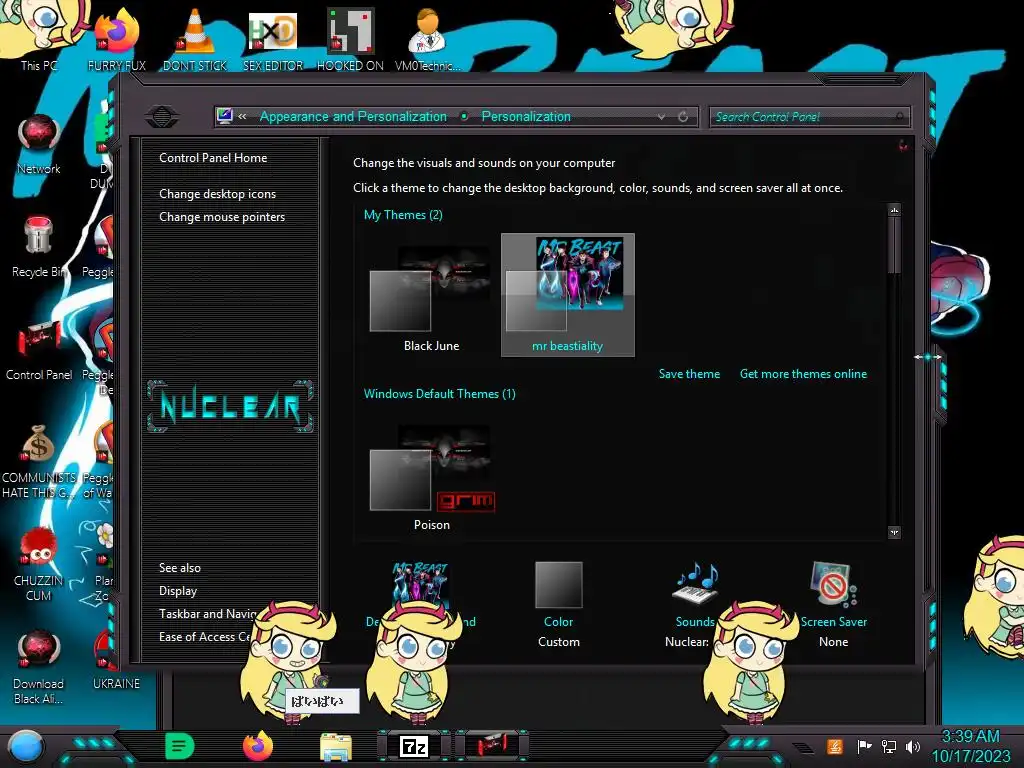Expand address bar history dropdown
The width and height of the screenshot is (1024, 768).
pyautogui.click(x=662, y=116)
